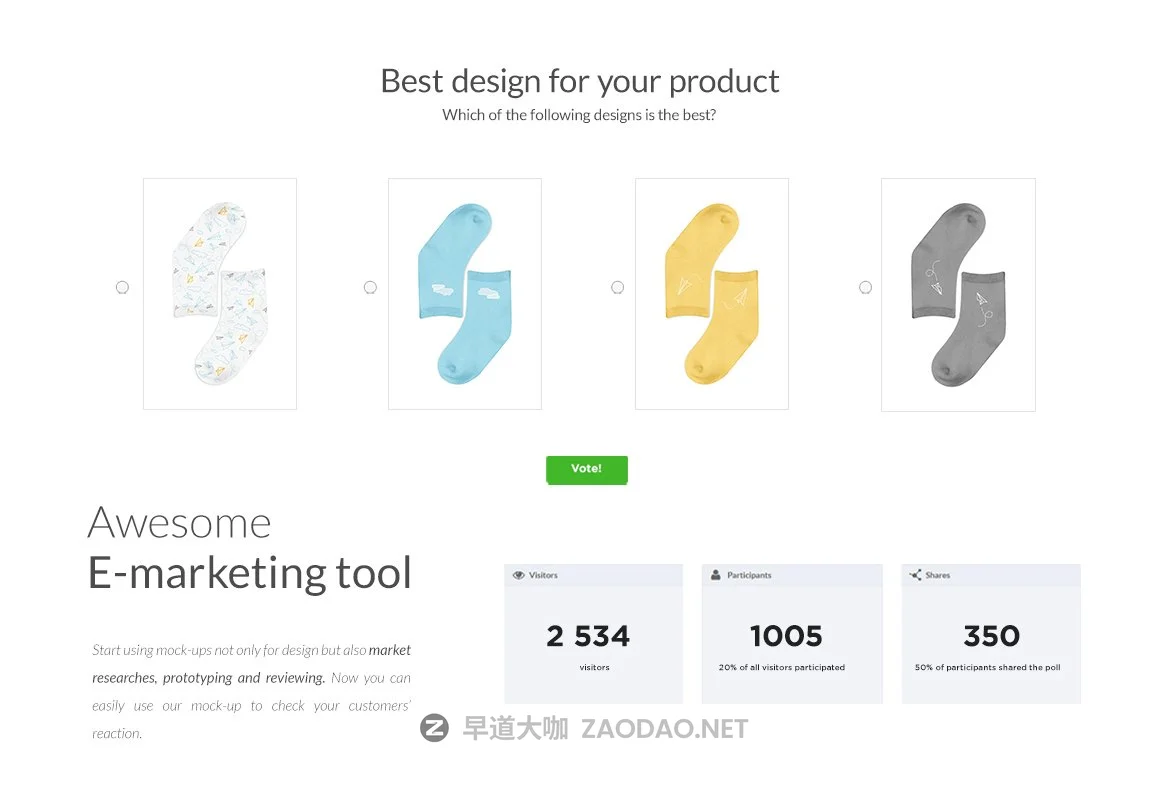Click the Participants panel header
The image size is (1160, 804).
(791, 576)
